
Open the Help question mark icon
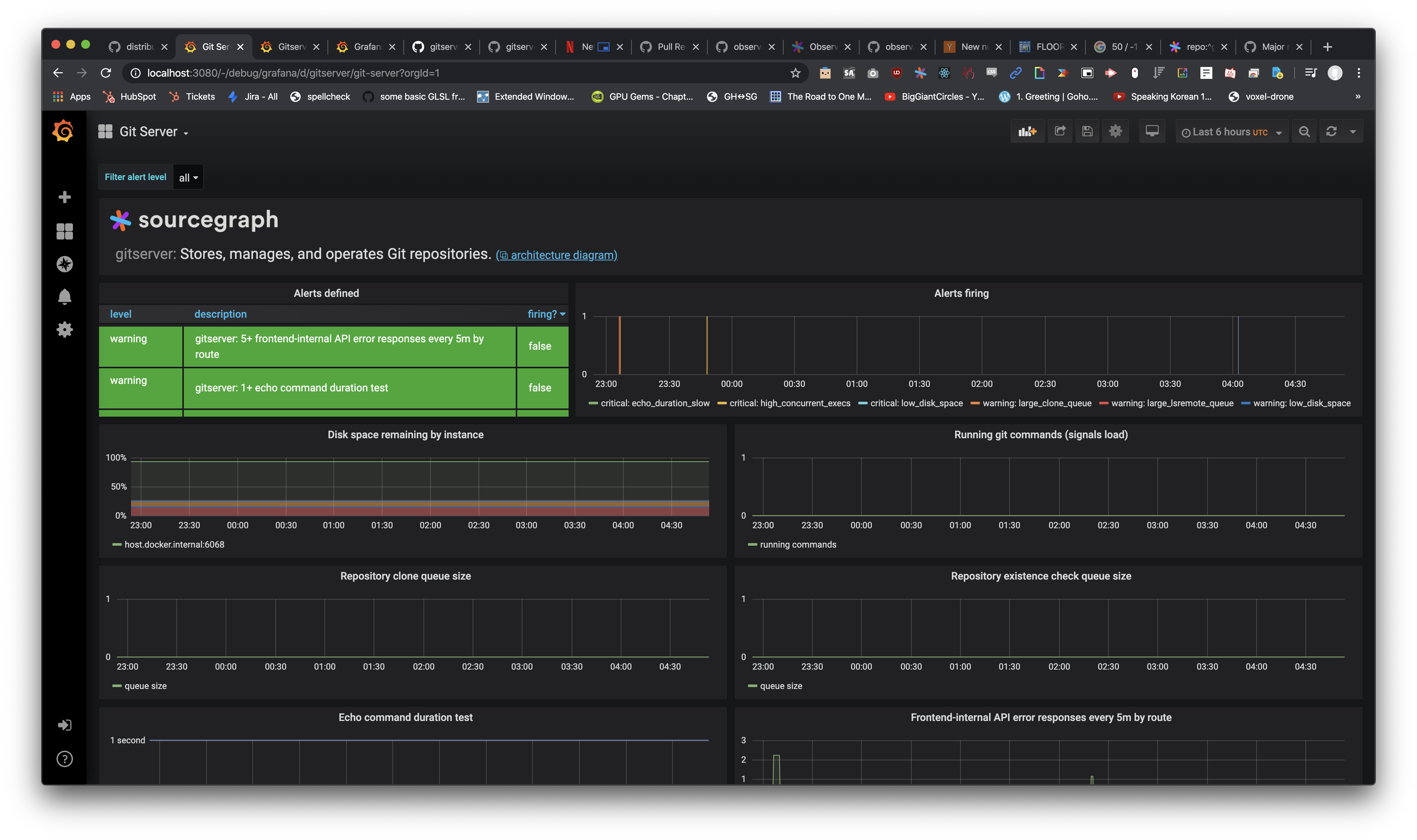point(64,759)
